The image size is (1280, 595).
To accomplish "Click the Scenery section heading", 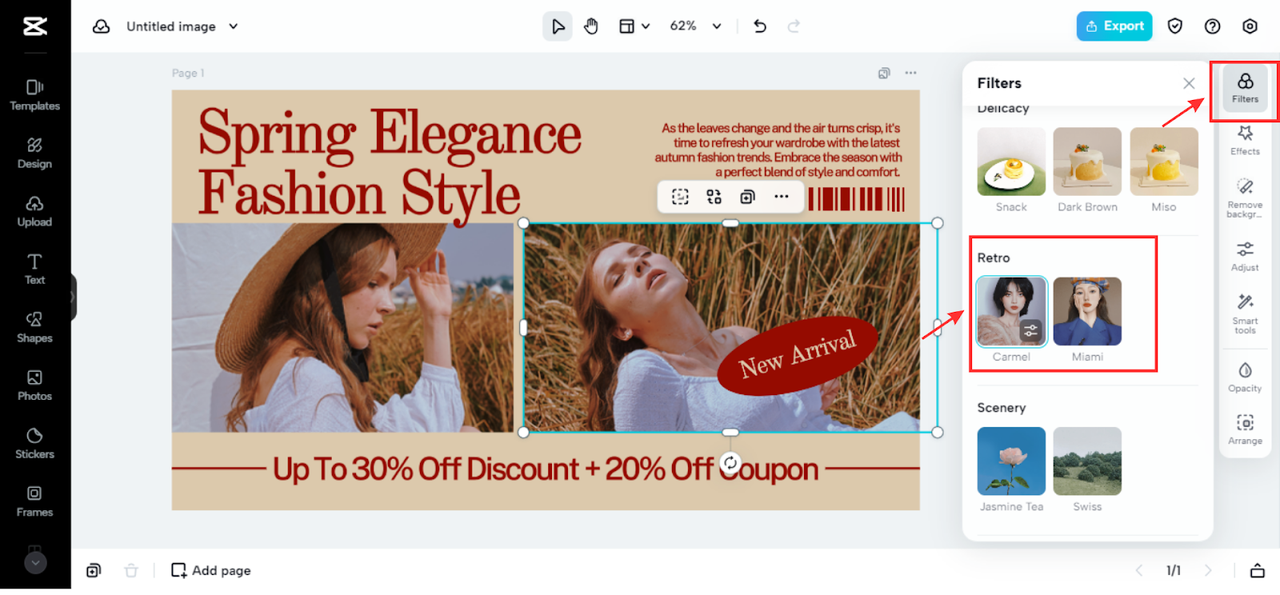I will [x=1001, y=408].
